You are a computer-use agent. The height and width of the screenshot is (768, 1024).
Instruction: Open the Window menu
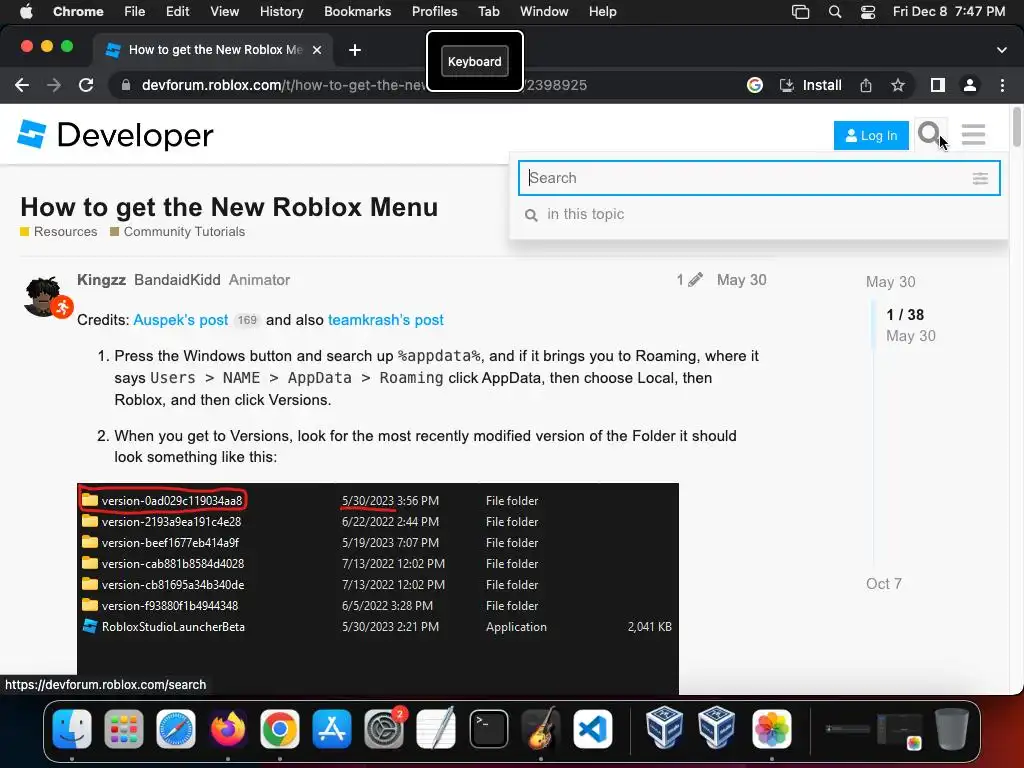coord(544,12)
